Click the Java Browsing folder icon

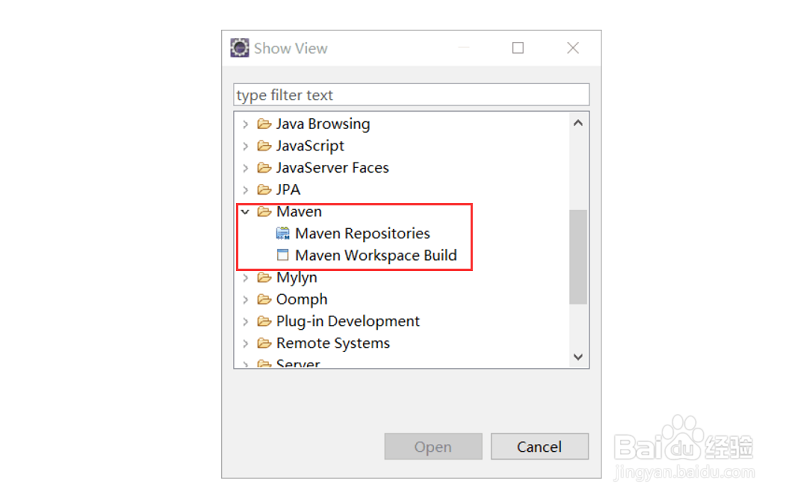point(264,124)
